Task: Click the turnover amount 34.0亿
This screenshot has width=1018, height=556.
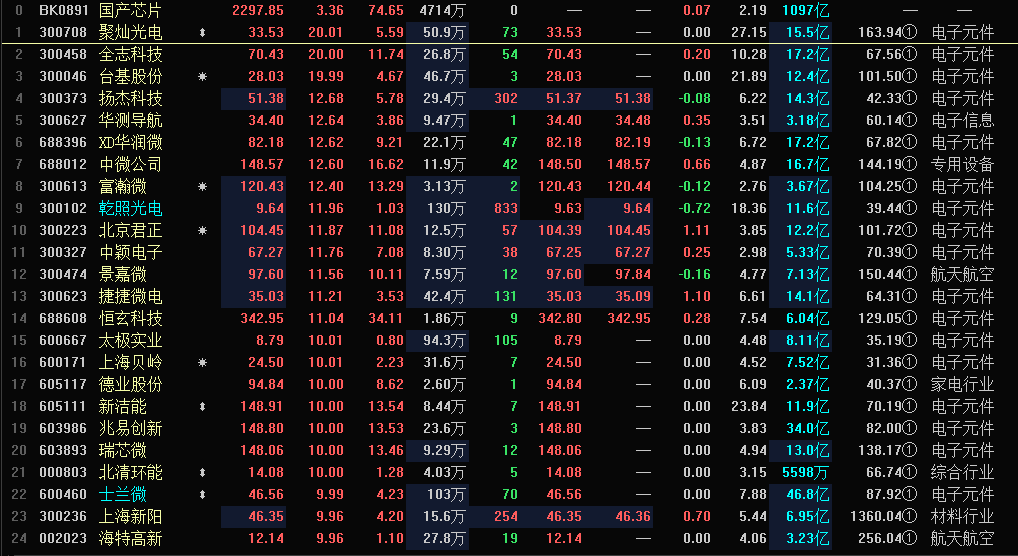Action: (808, 429)
